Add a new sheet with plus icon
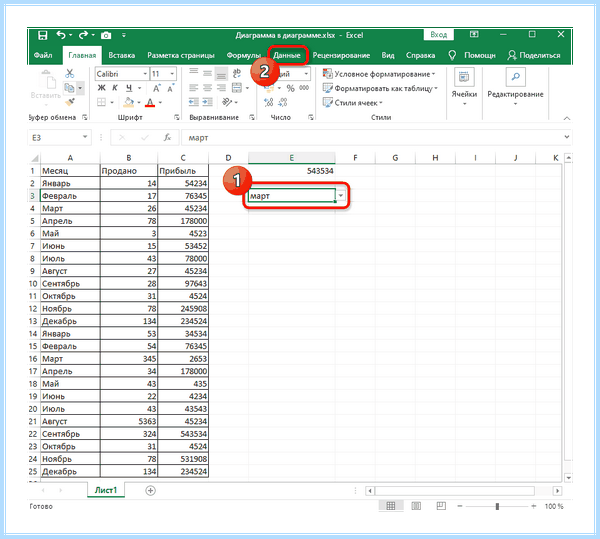 [150, 490]
